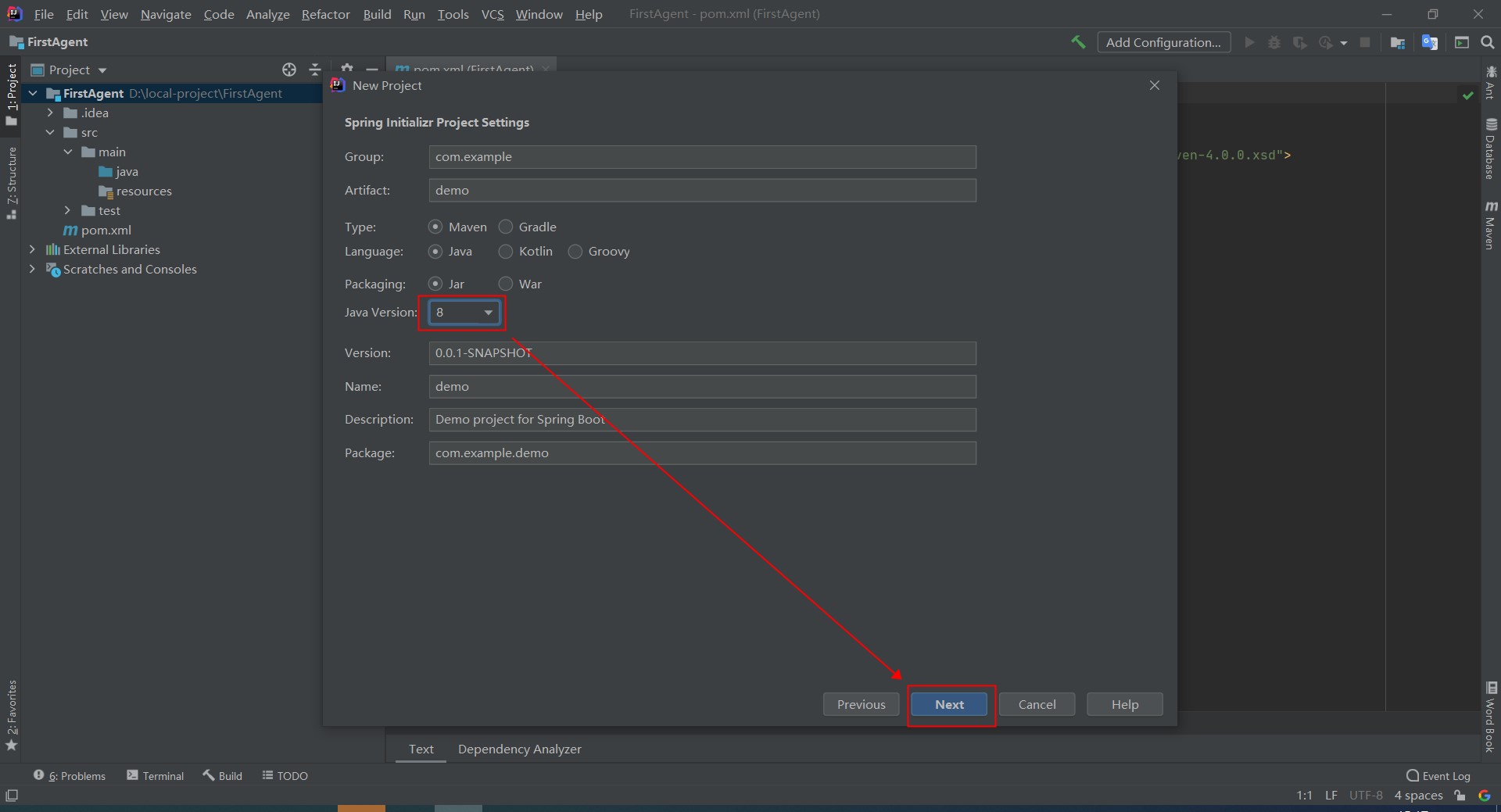Screen dimensions: 1501x812
Task: Click the green Build Project hammer icon
Action: pos(1078,42)
